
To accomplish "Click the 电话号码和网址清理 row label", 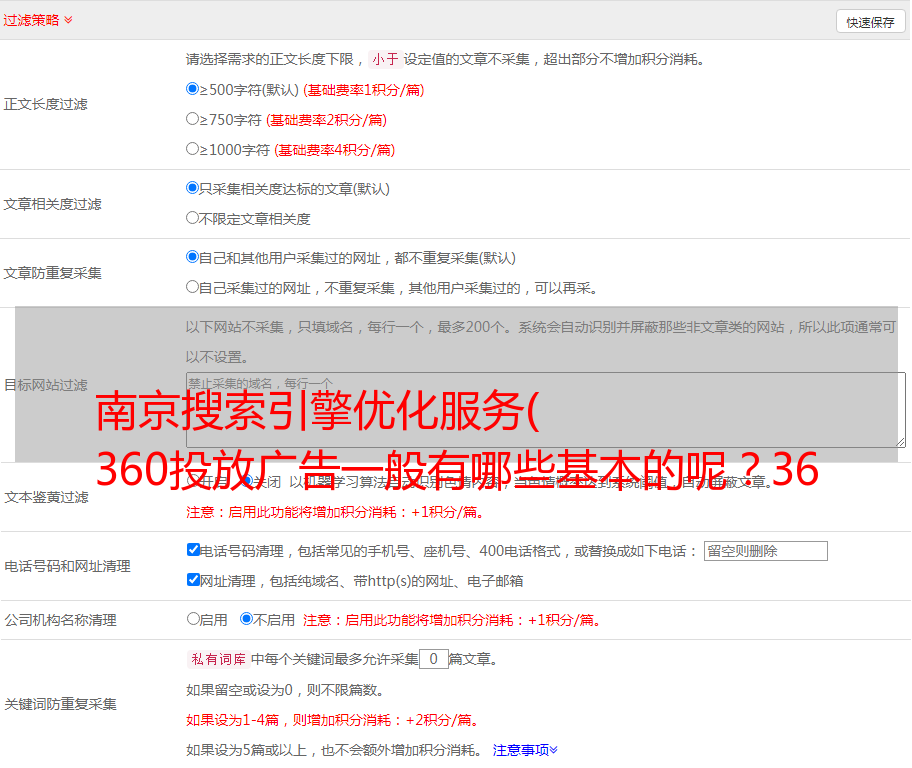I will coord(67,566).
